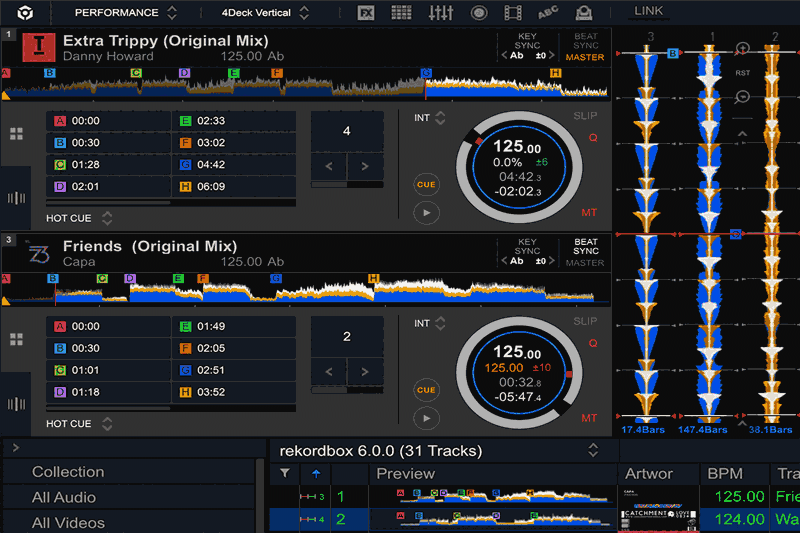Image resolution: width=800 pixels, height=533 pixels.
Task: Open the mixer faders panel icon
Action: click(x=441, y=13)
